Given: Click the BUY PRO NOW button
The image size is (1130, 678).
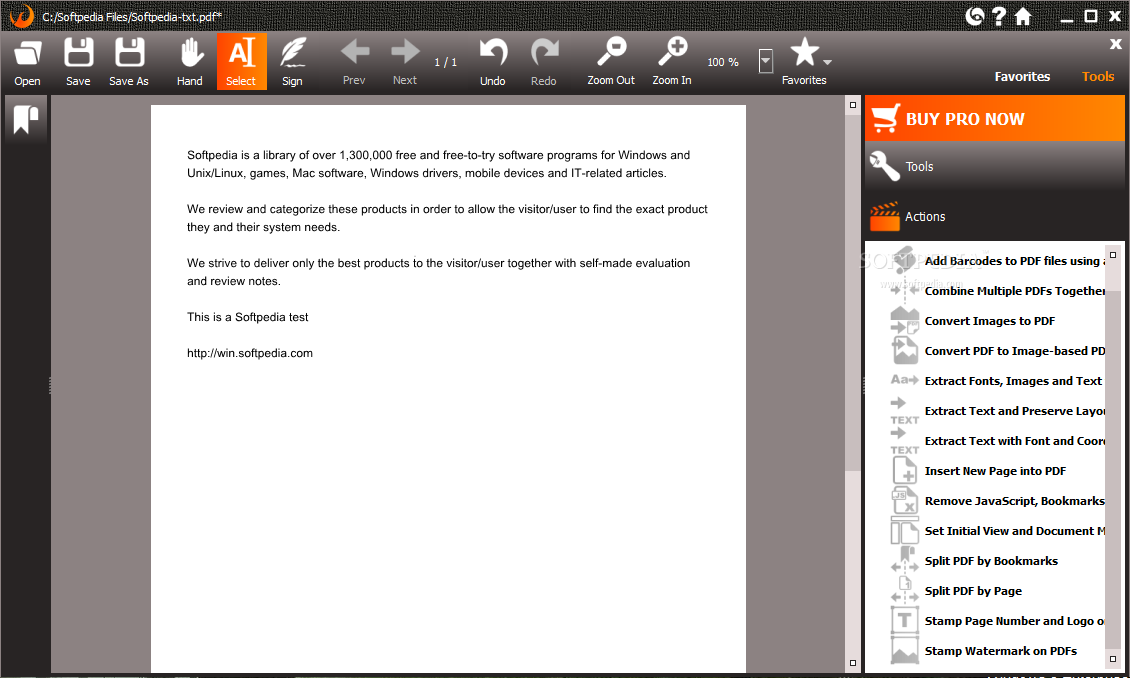Looking at the screenshot, I should 995,118.
